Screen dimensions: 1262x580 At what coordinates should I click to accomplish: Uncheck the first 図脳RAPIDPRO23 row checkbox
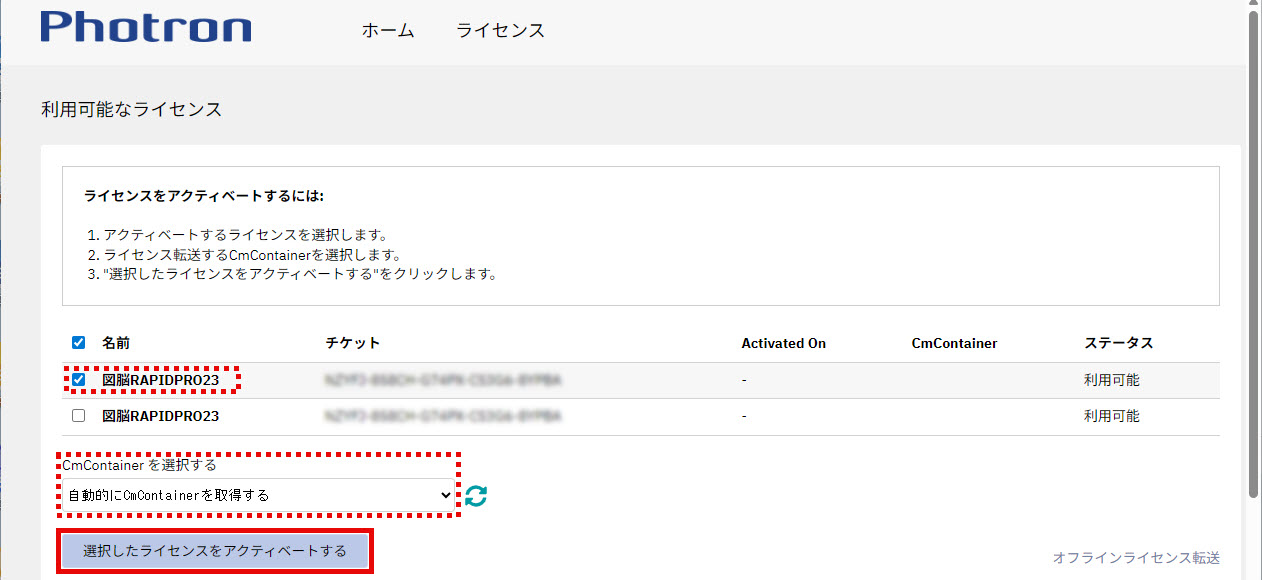pos(79,380)
